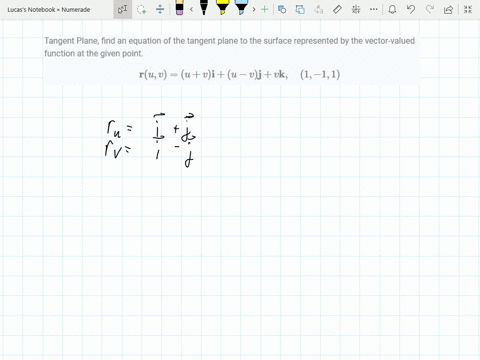Image resolution: width=480 pixels, height=360 pixels.
Task: Pick the eraser tool with pink tip
Action: [x=179, y=8]
